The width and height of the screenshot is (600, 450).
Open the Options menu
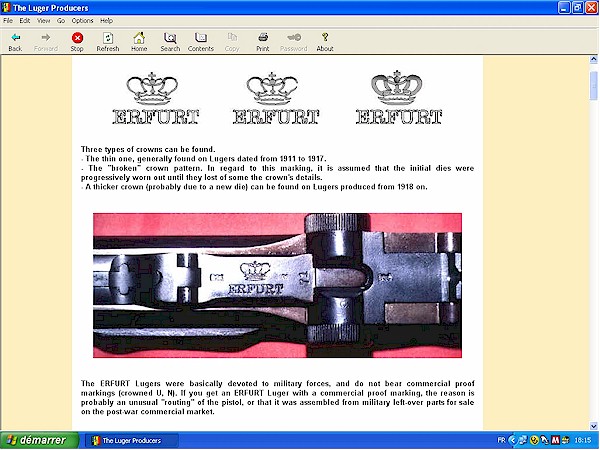click(x=82, y=21)
